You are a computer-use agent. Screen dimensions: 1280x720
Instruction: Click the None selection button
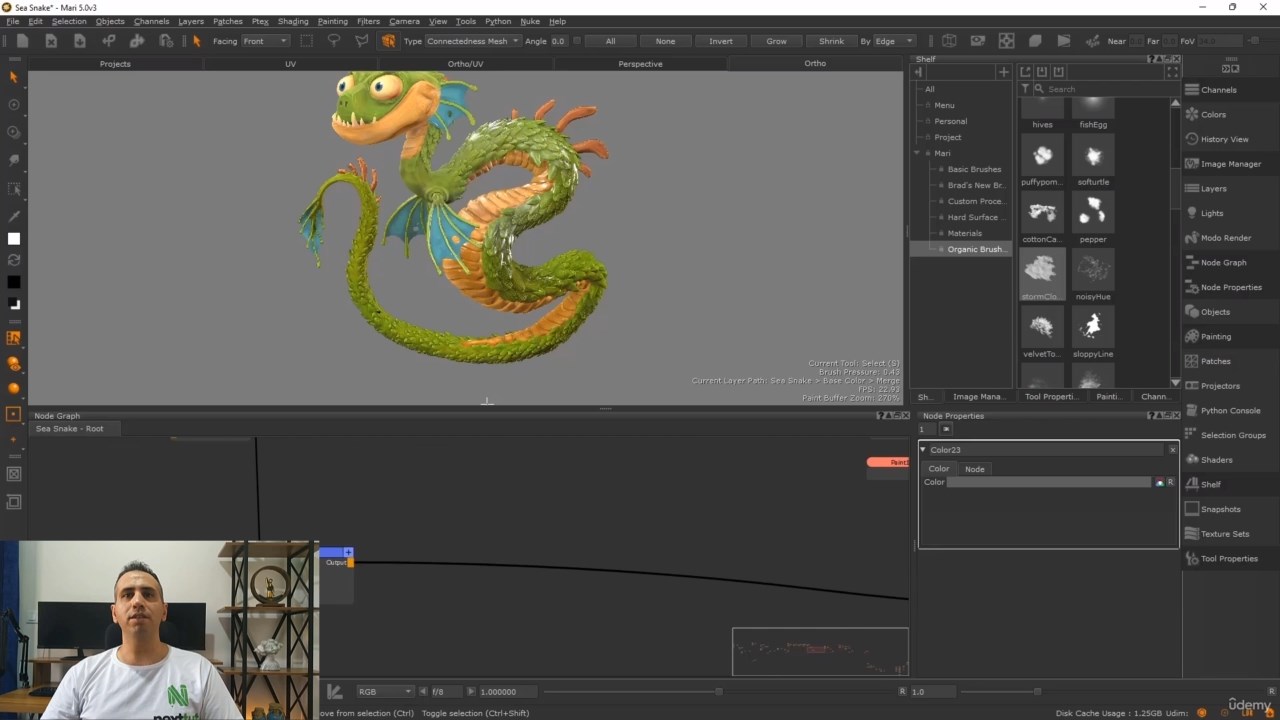[x=665, y=41]
